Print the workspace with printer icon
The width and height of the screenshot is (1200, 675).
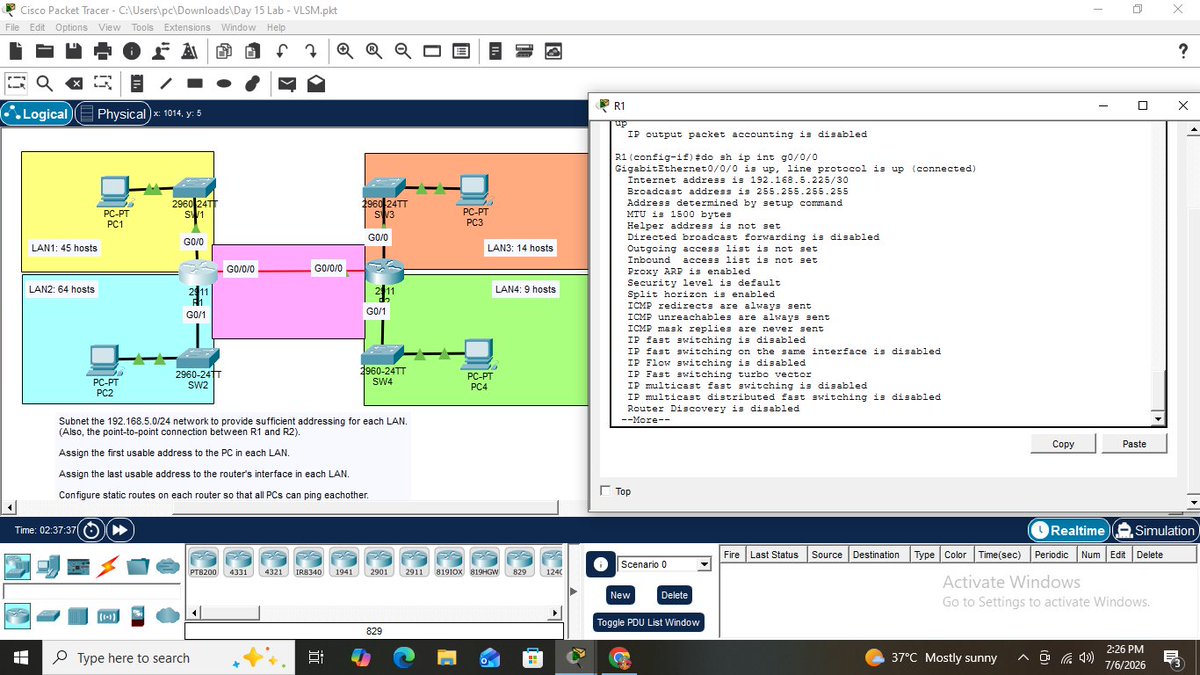point(102,50)
